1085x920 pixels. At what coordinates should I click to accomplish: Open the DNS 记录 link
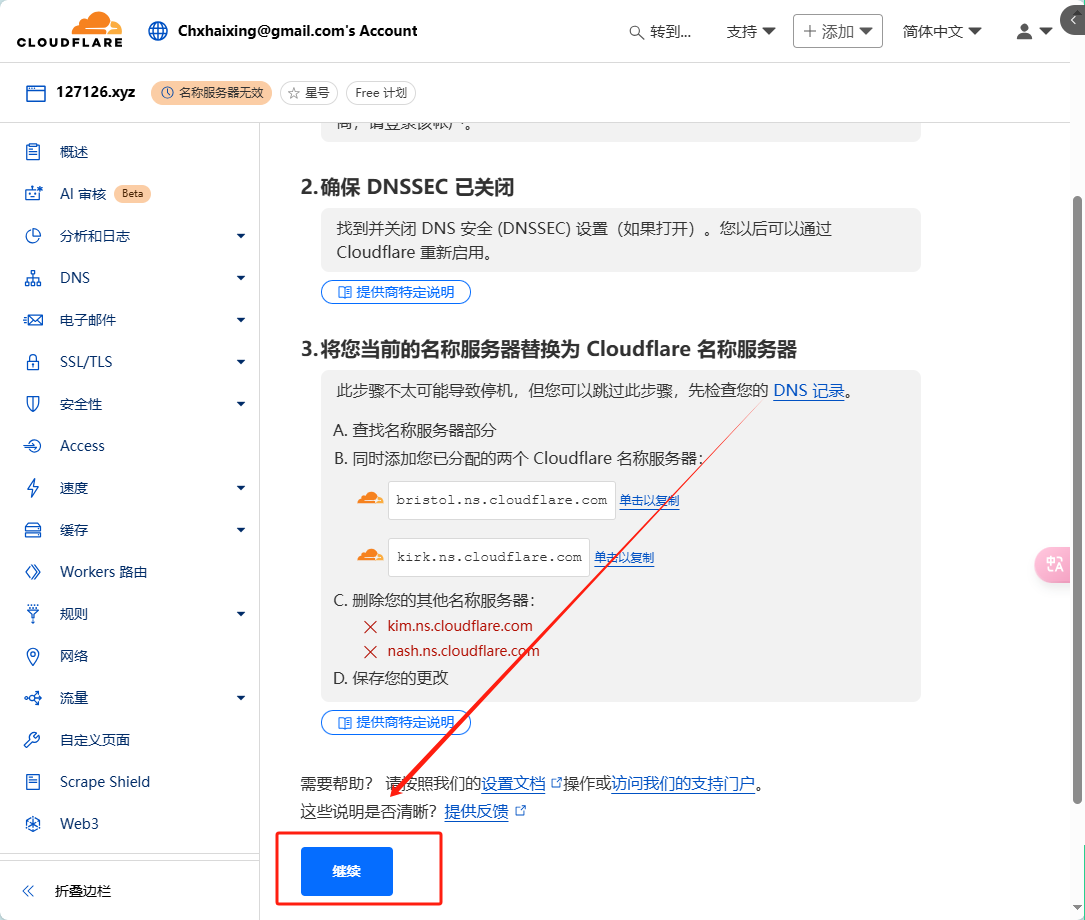pos(809,391)
